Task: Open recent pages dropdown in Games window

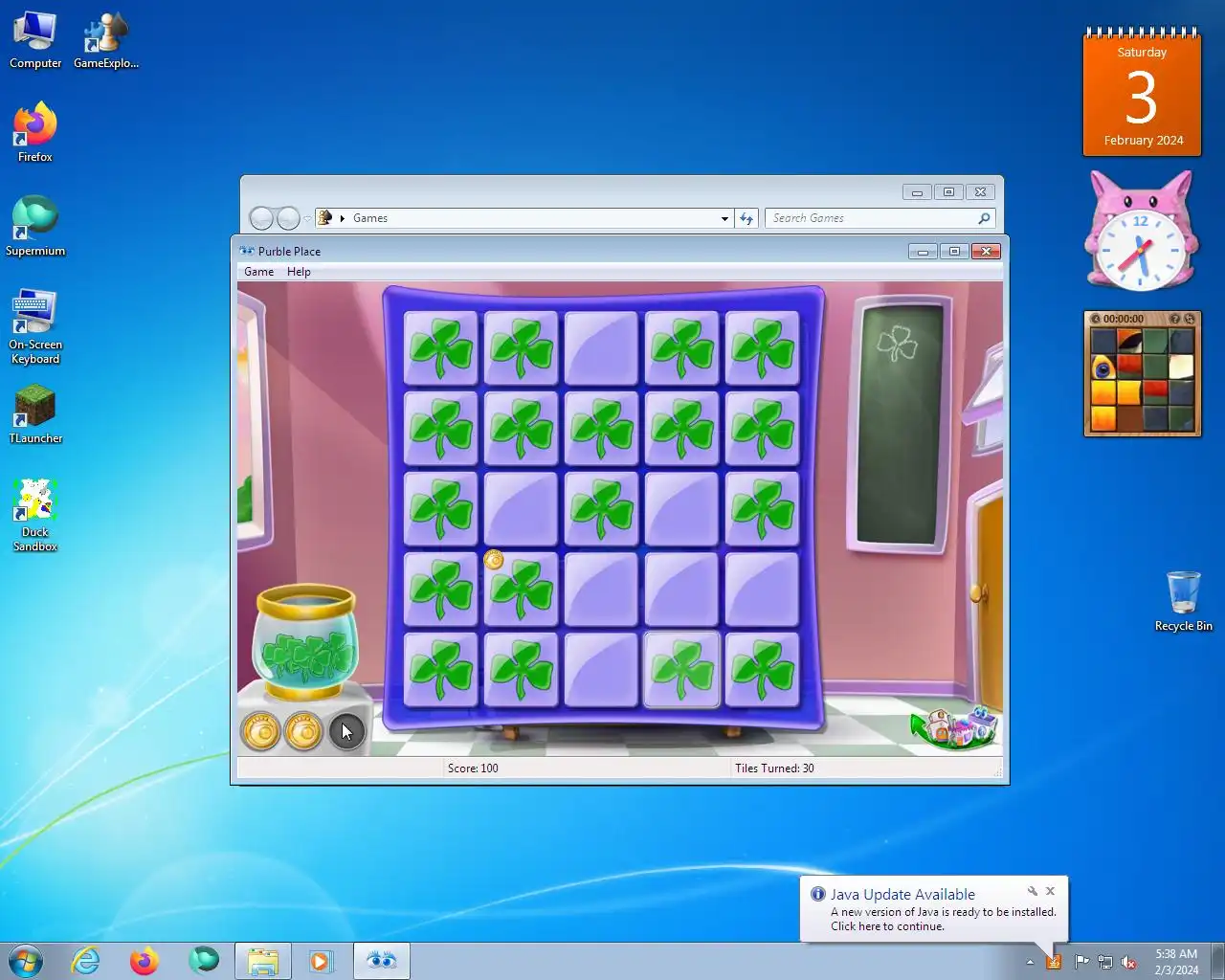Action: [x=307, y=218]
